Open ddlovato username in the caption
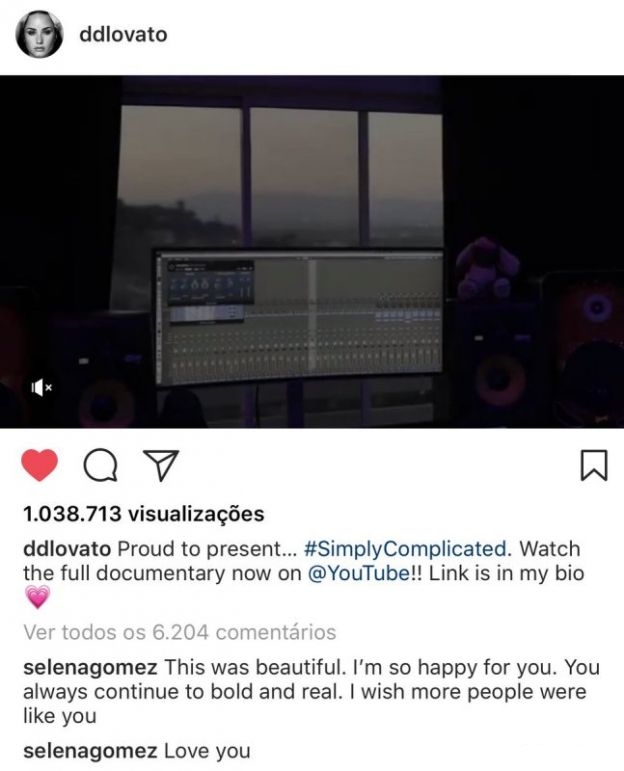 [67, 549]
